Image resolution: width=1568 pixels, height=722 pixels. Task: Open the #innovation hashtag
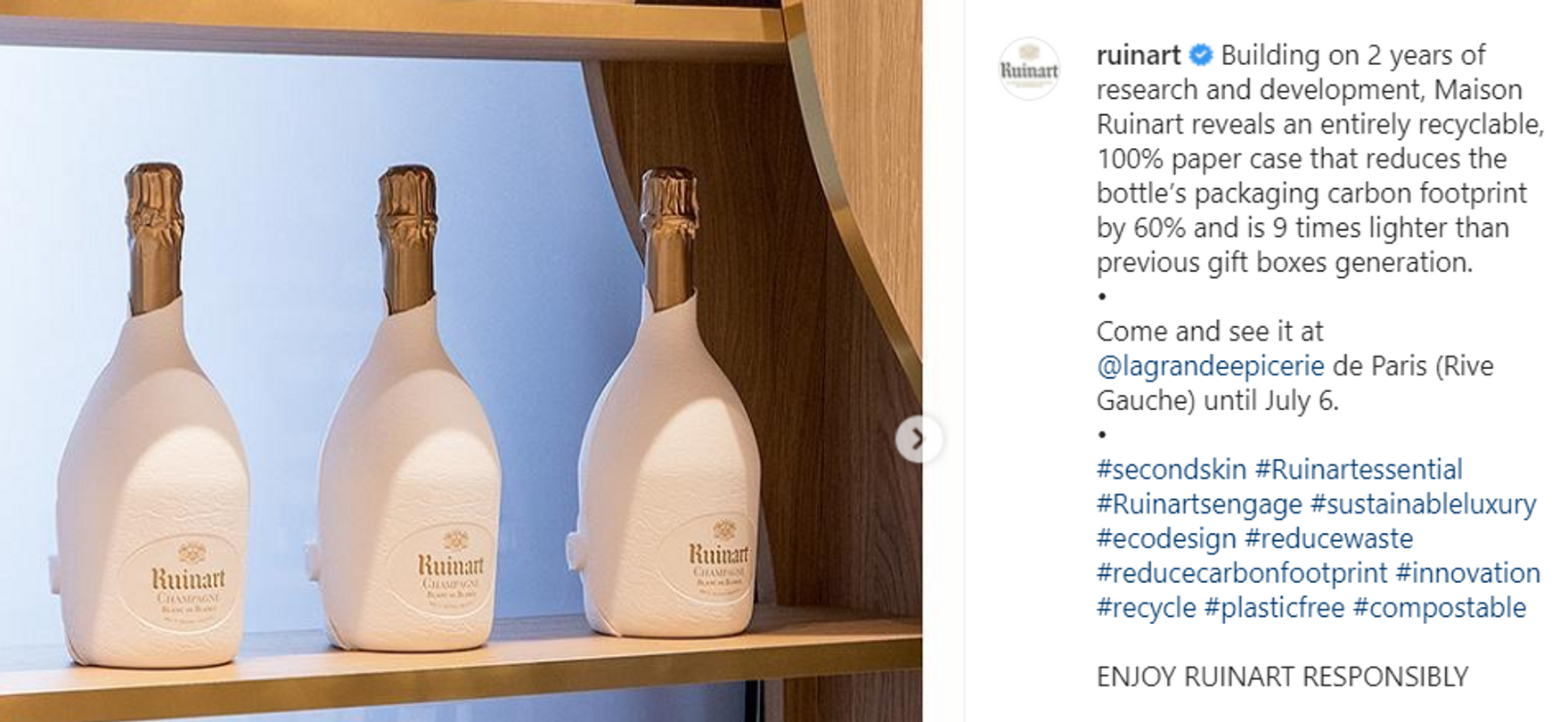1468,573
